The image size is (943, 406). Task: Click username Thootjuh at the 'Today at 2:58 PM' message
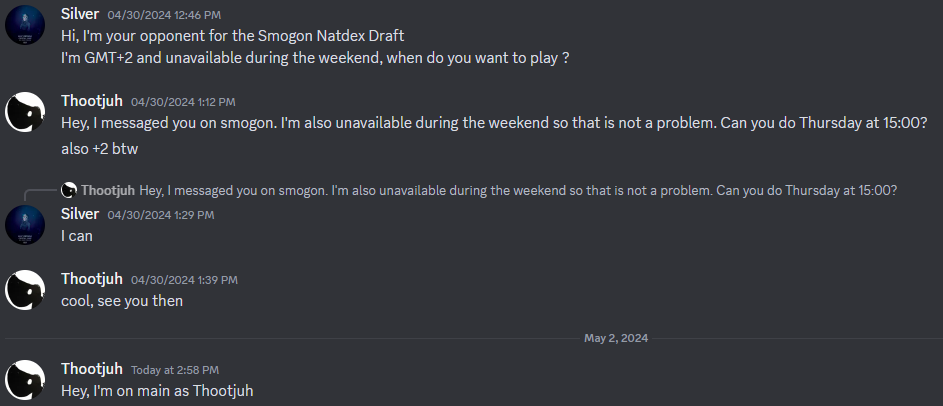tap(92, 369)
